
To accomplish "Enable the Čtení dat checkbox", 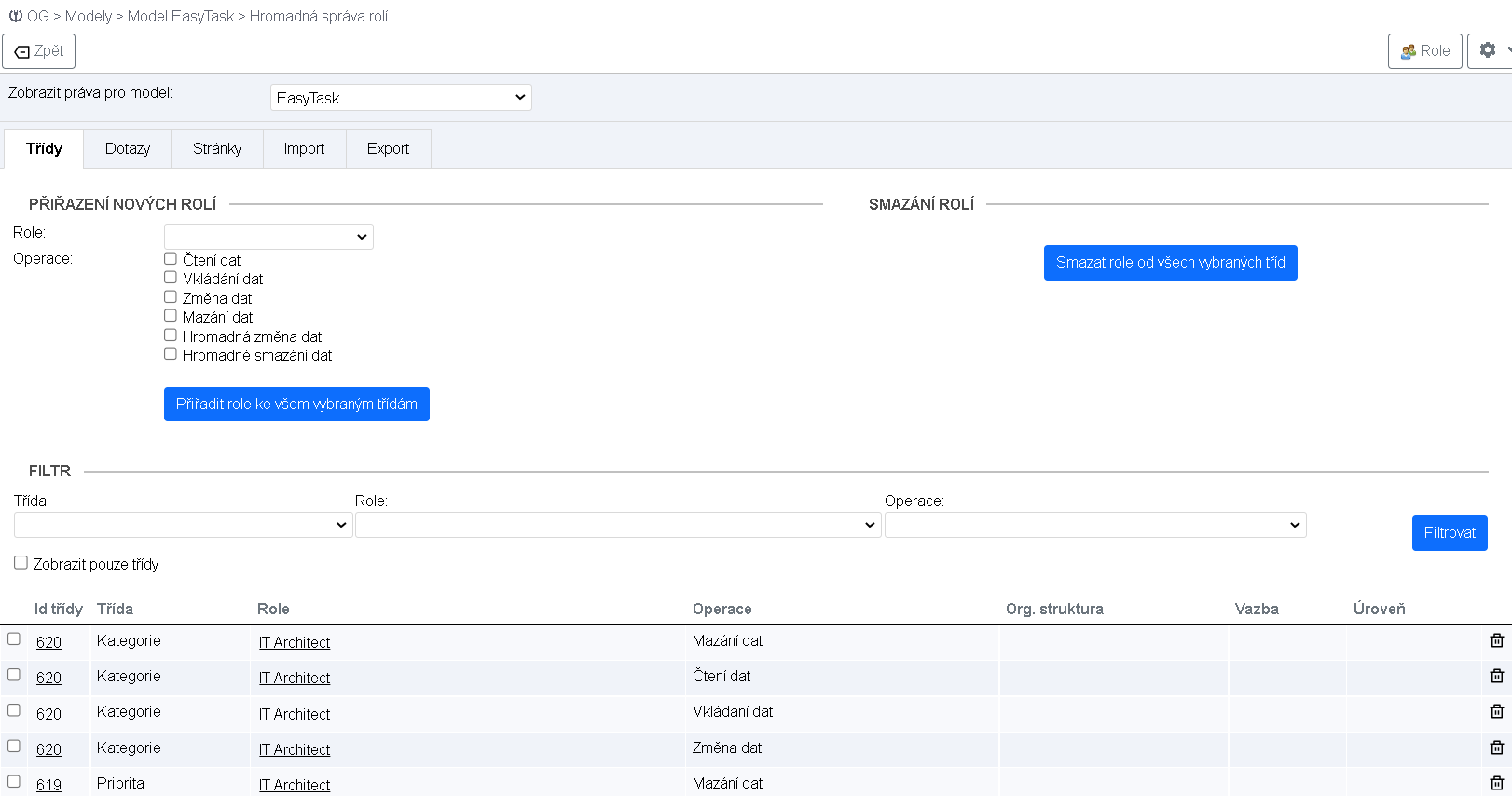I will tap(171, 259).
